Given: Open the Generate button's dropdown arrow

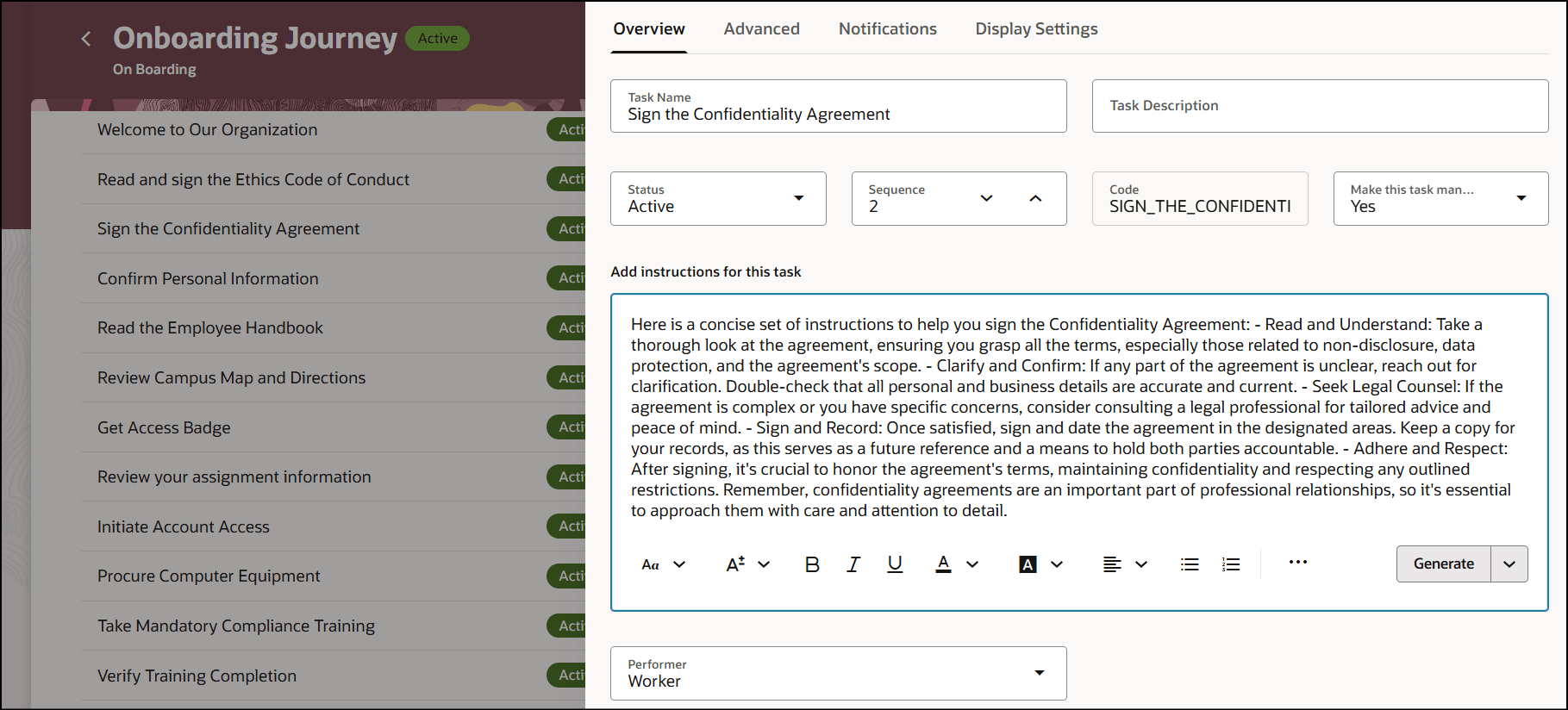Looking at the screenshot, I should [1509, 564].
